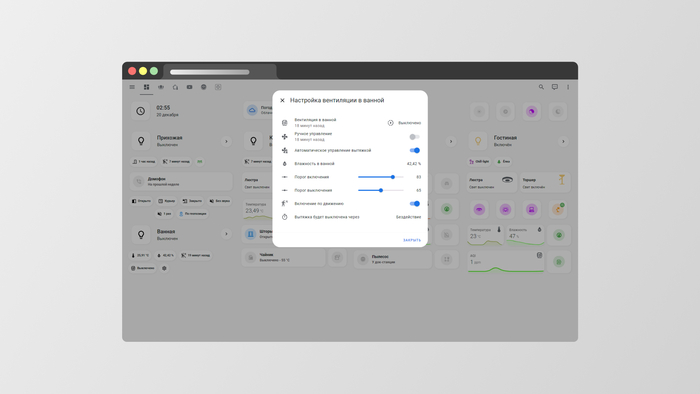Open the Чайник card

[283, 257]
